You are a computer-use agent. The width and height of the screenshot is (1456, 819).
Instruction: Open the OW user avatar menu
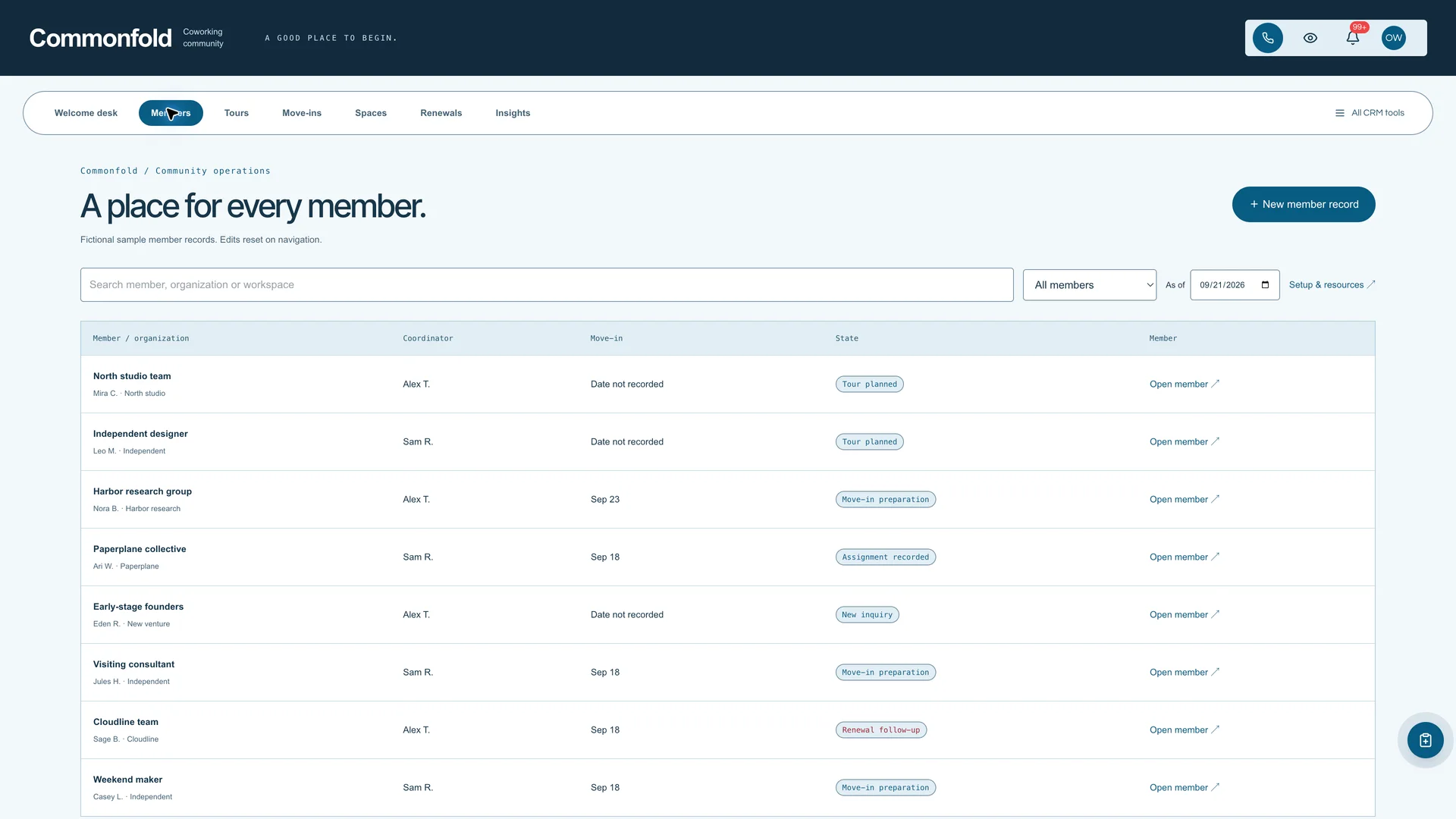click(1394, 38)
